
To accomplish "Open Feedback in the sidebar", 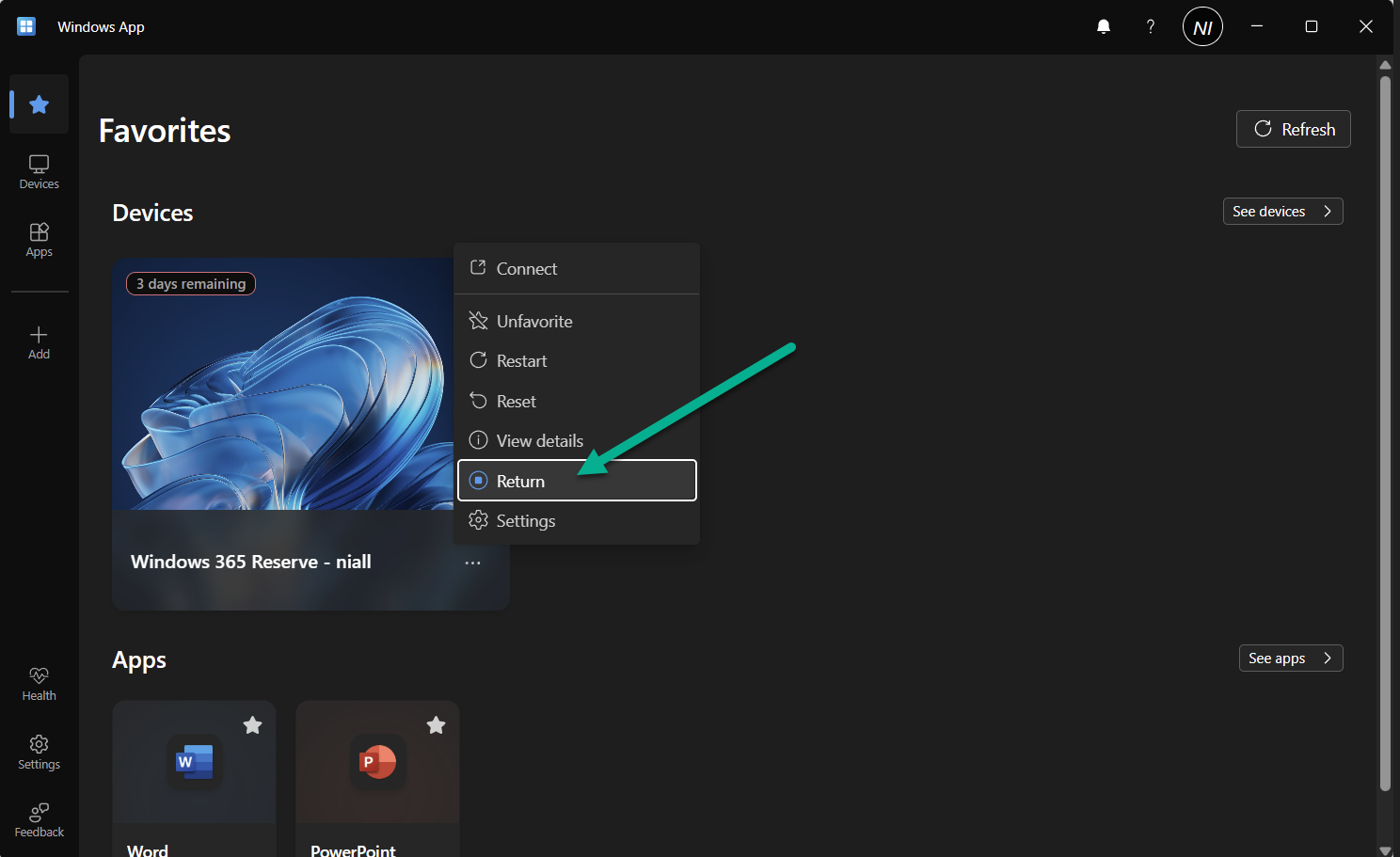I will coord(39,820).
